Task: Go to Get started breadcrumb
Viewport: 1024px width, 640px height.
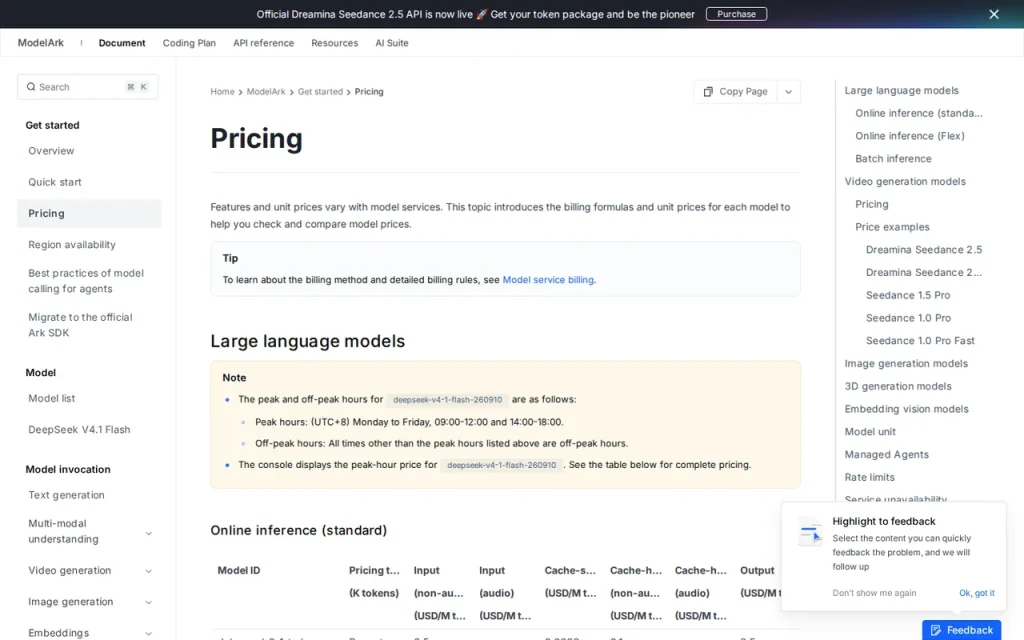Action: click(x=320, y=91)
